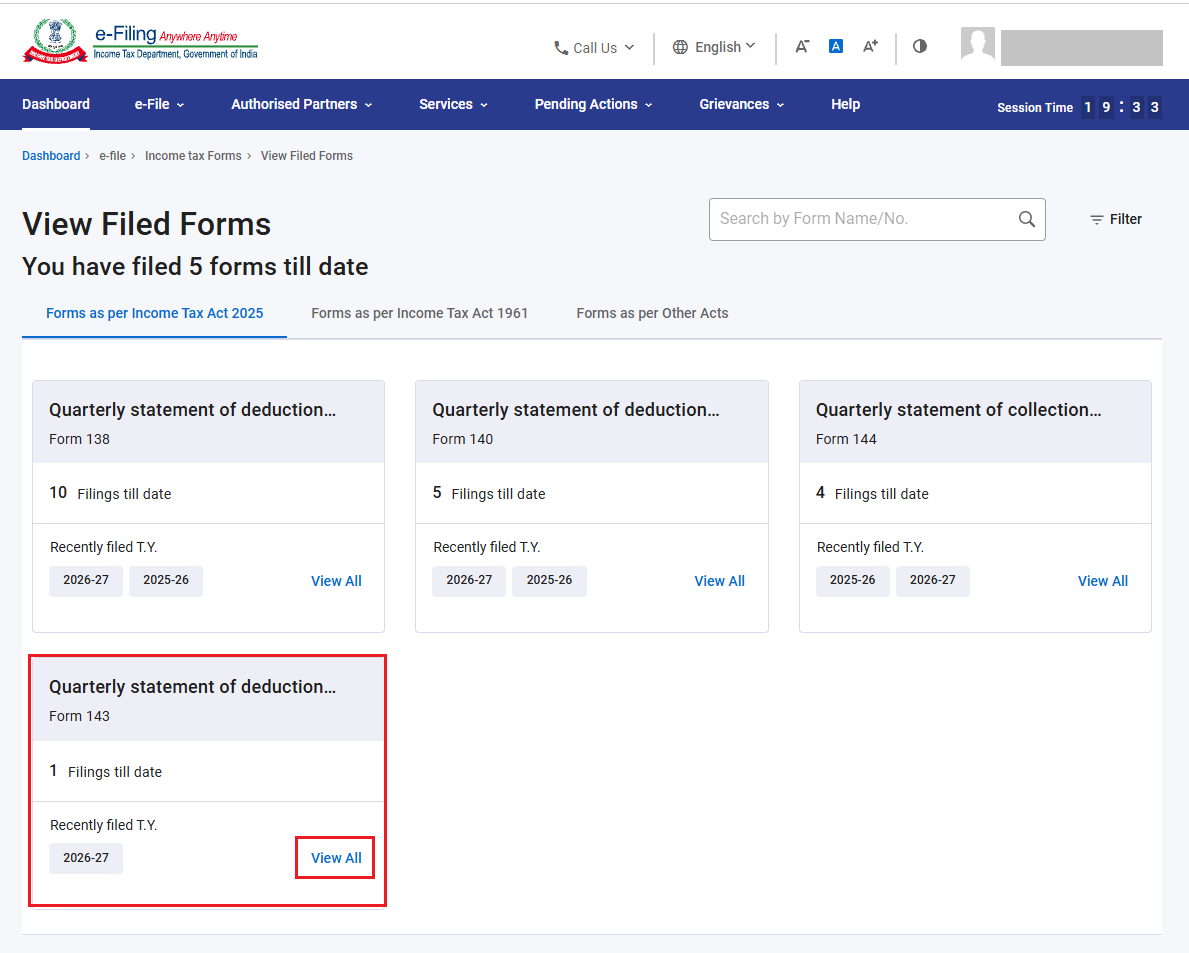Click the user profile avatar
Screen dimensions: 1189x953
[x=977, y=45]
